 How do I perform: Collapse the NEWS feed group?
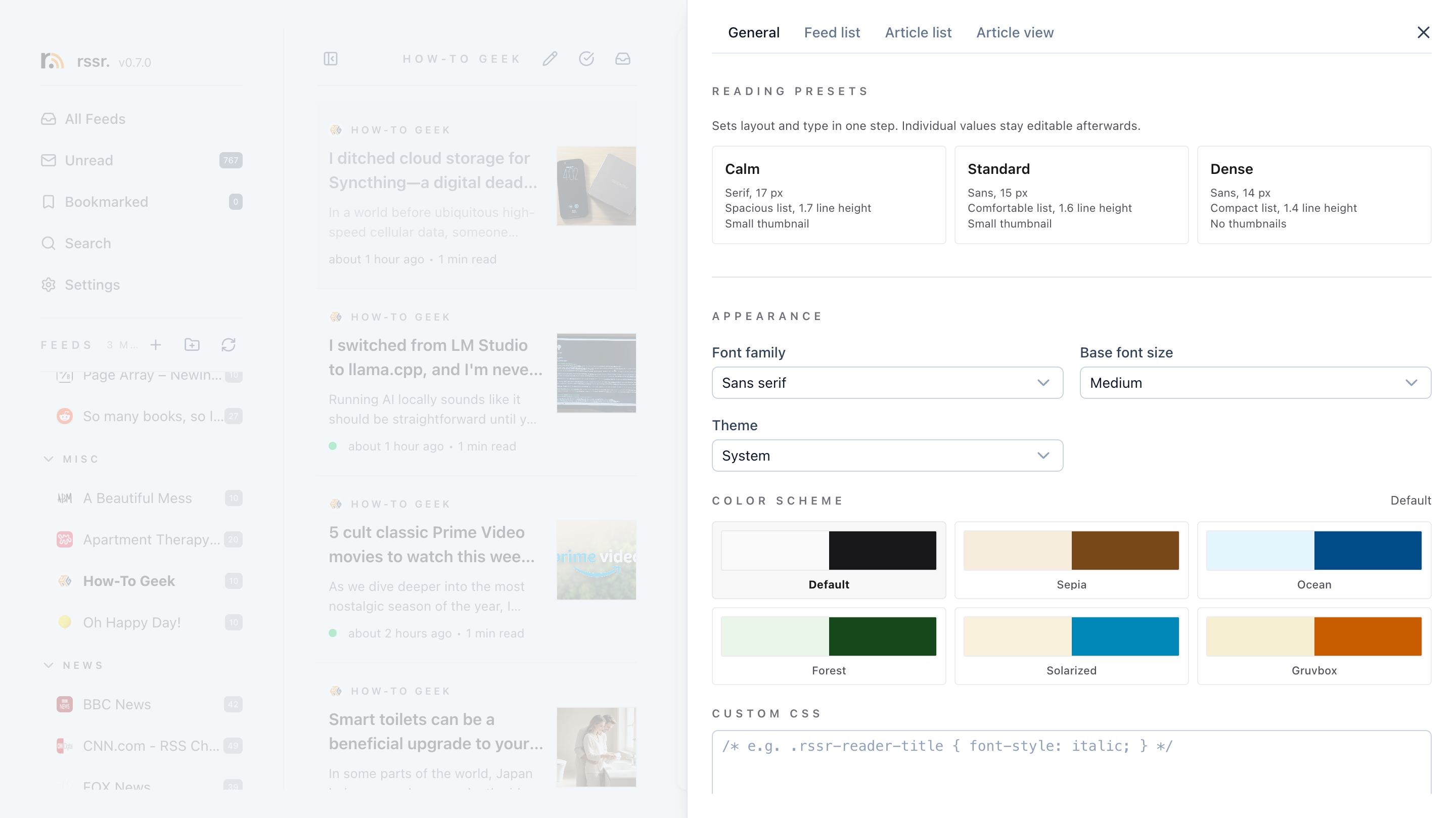[49, 665]
